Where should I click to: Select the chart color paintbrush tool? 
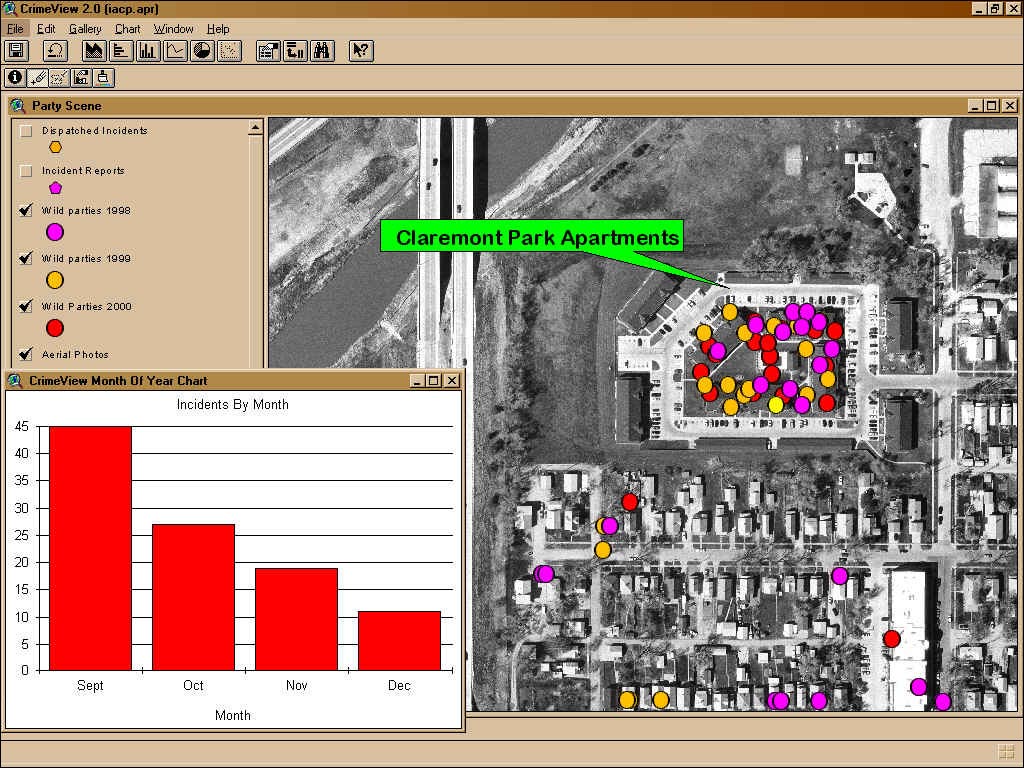104,78
